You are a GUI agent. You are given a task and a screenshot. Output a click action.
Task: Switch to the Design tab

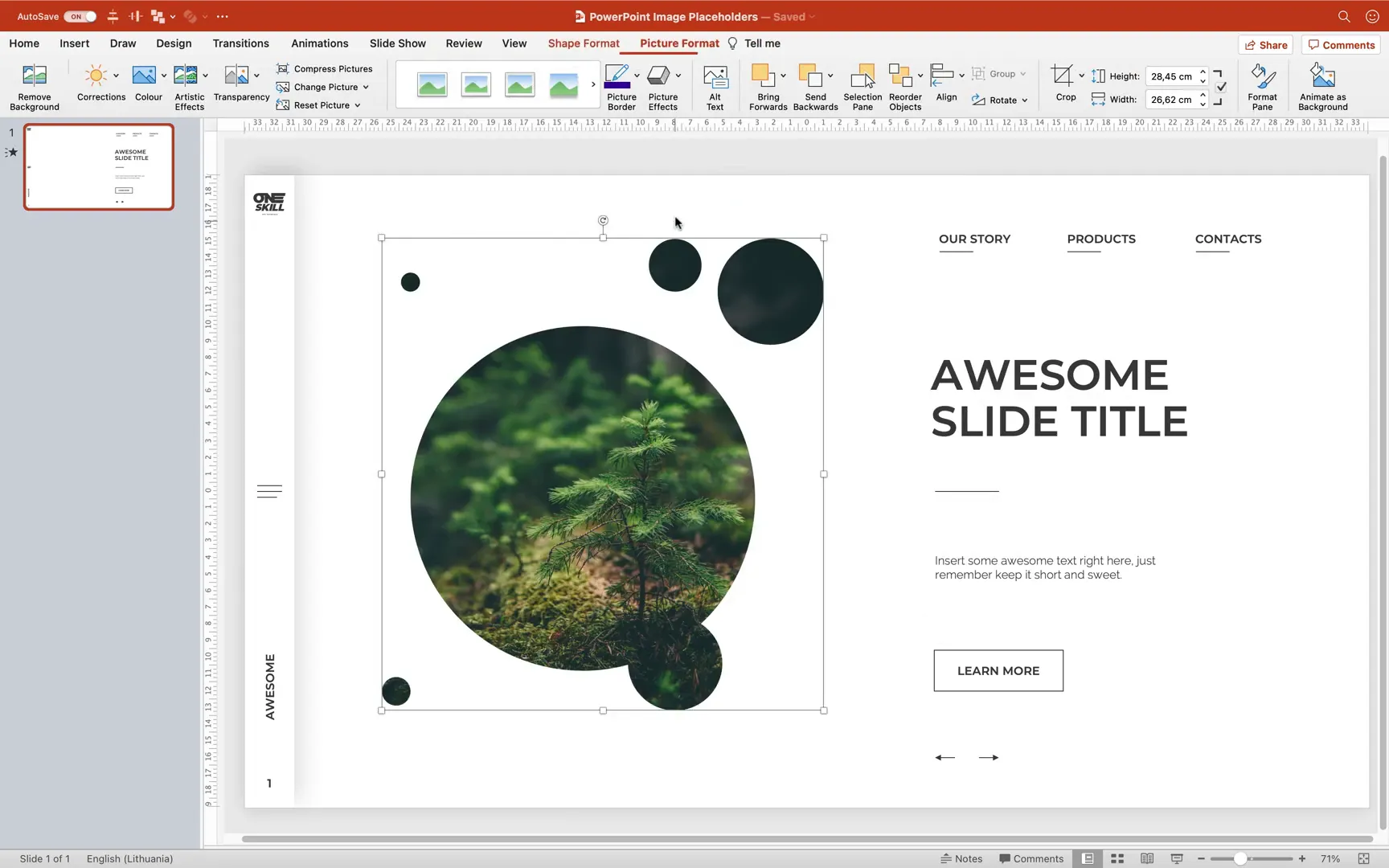coord(174,43)
